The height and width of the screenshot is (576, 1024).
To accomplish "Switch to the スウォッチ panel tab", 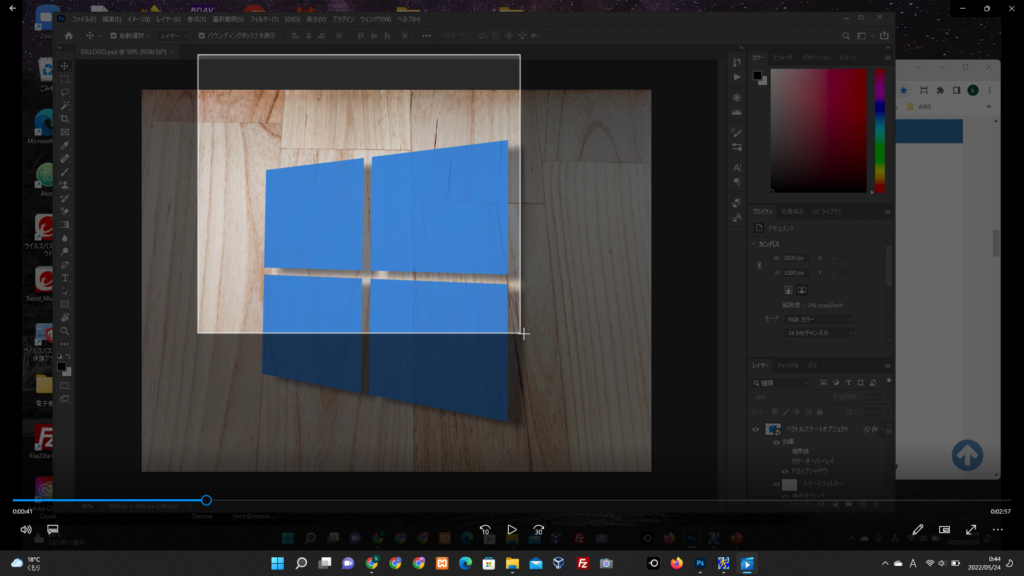I will click(782, 57).
